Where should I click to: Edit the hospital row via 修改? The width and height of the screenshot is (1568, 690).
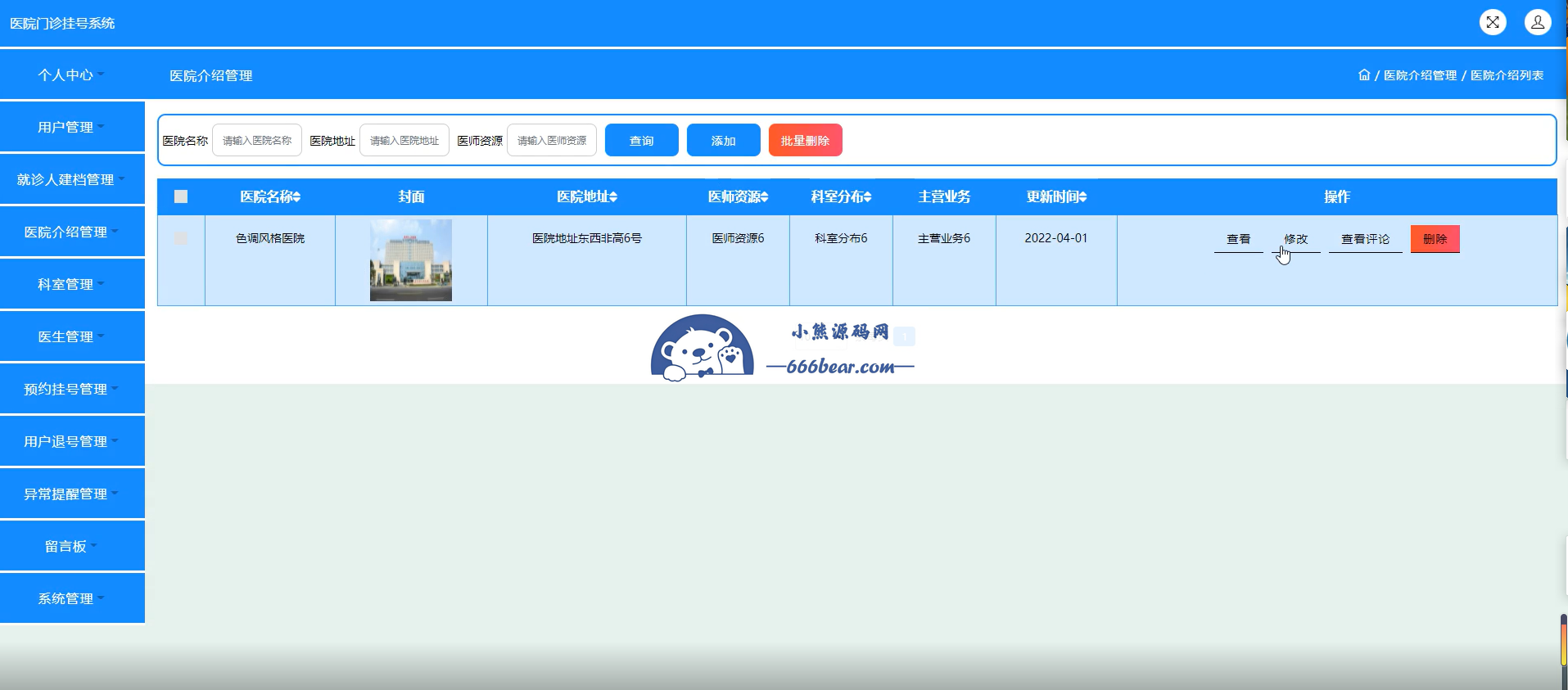click(x=1296, y=239)
